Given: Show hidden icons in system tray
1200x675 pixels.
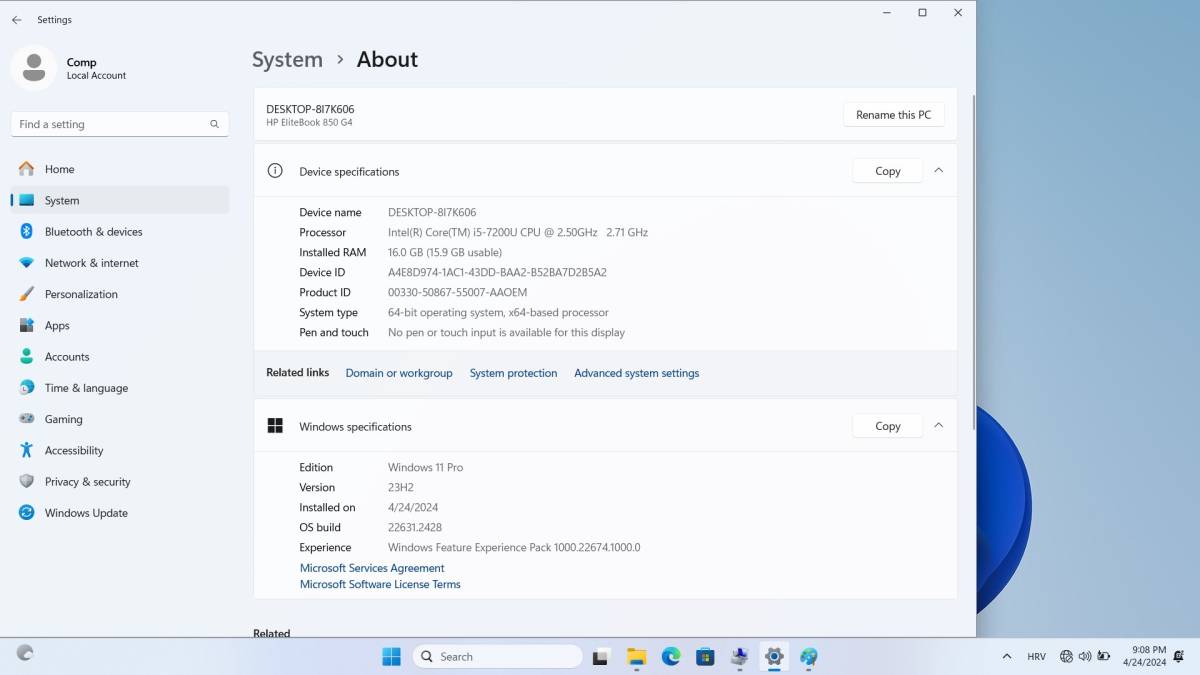Looking at the screenshot, I should tap(1006, 656).
